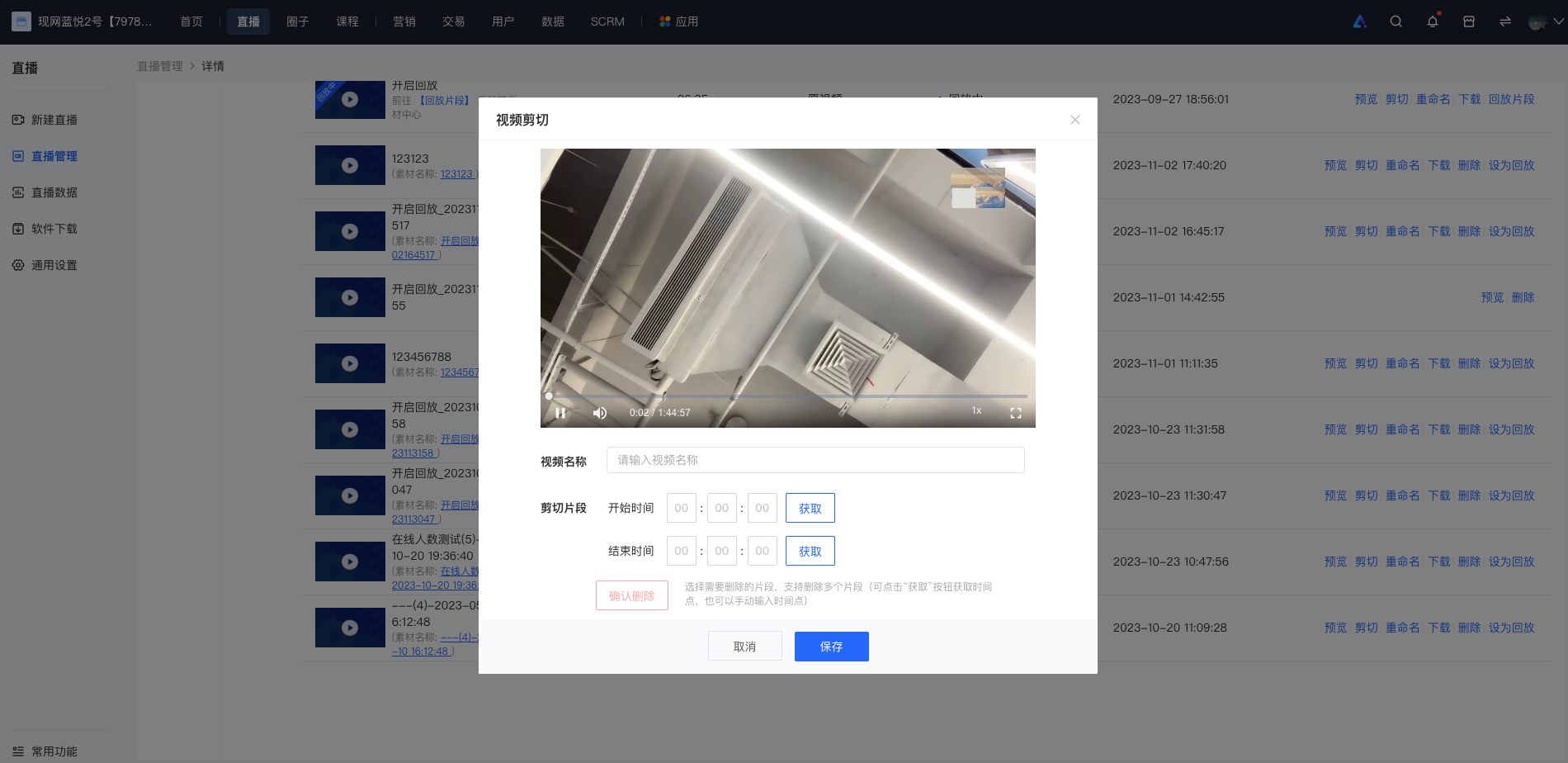Screen dimensions: 1568x763
Task: Open 直播数据 in the sidebar
Action: [54, 192]
